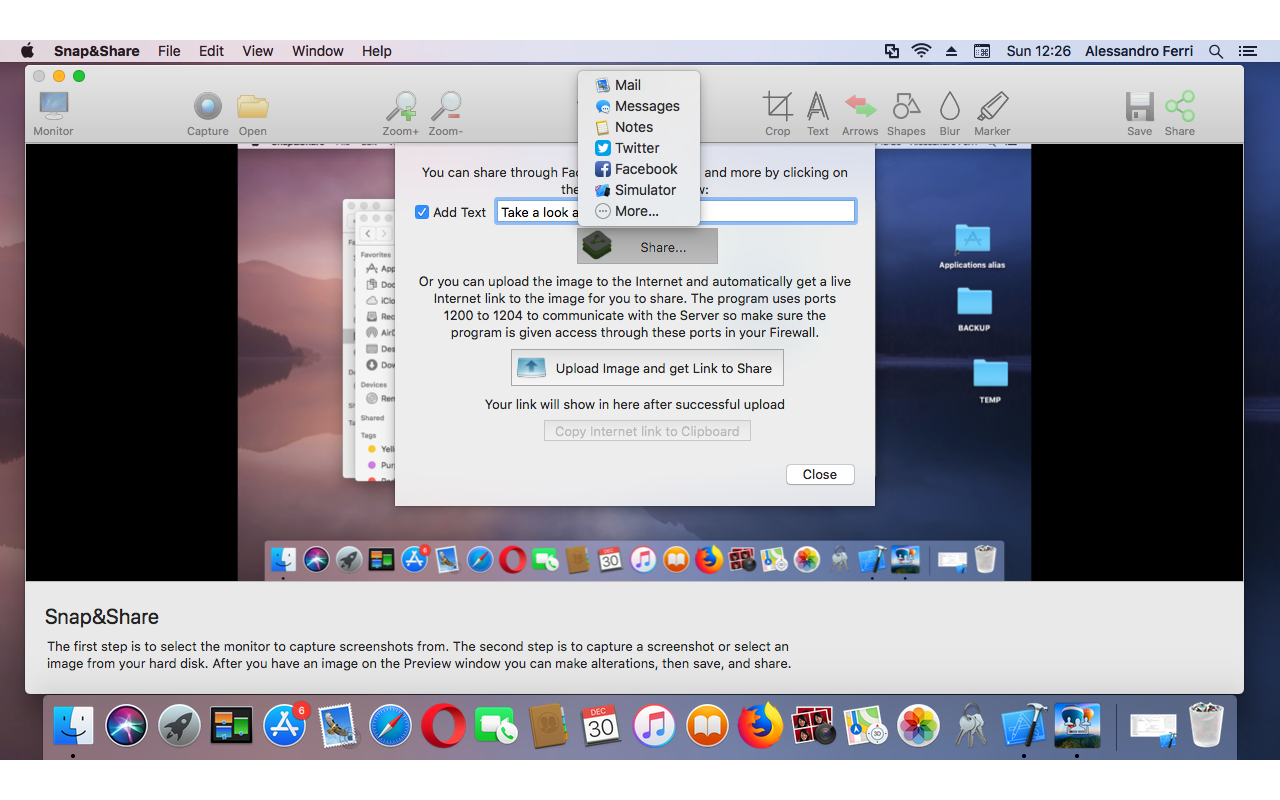Screen dimensions: 1280x800
Task: Open Launchpad from the Dock
Action: click(x=180, y=726)
